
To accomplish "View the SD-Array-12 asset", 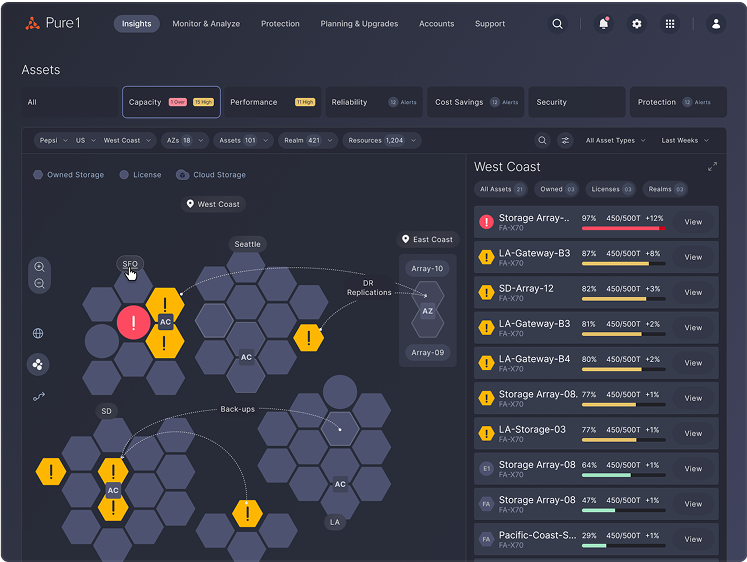I will tap(693, 292).
